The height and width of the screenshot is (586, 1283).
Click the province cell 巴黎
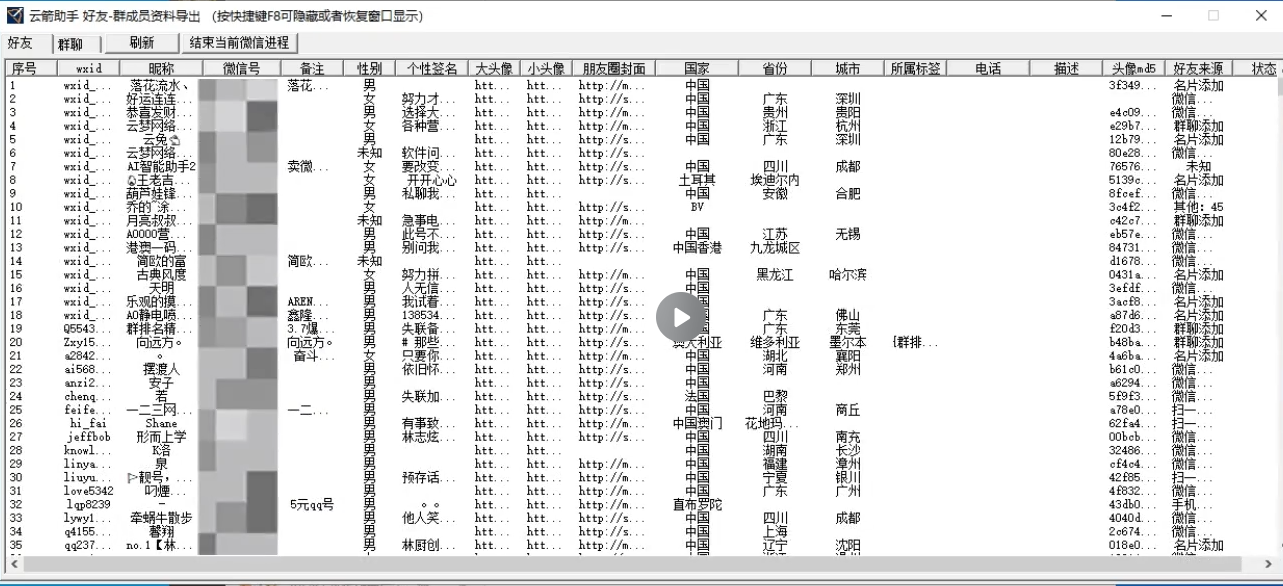pos(775,396)
